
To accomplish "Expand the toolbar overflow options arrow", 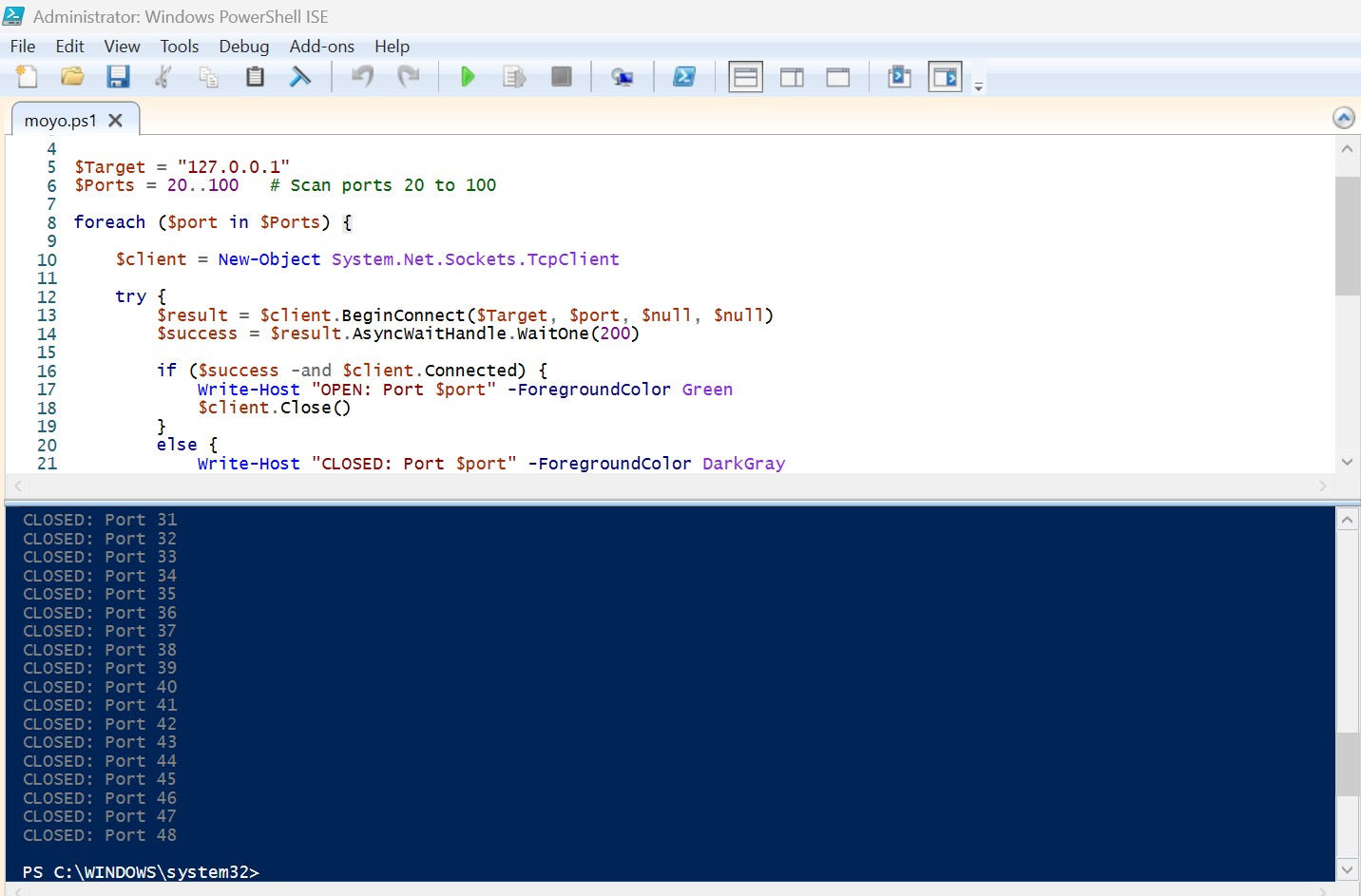I will click(x=979, y=86).
